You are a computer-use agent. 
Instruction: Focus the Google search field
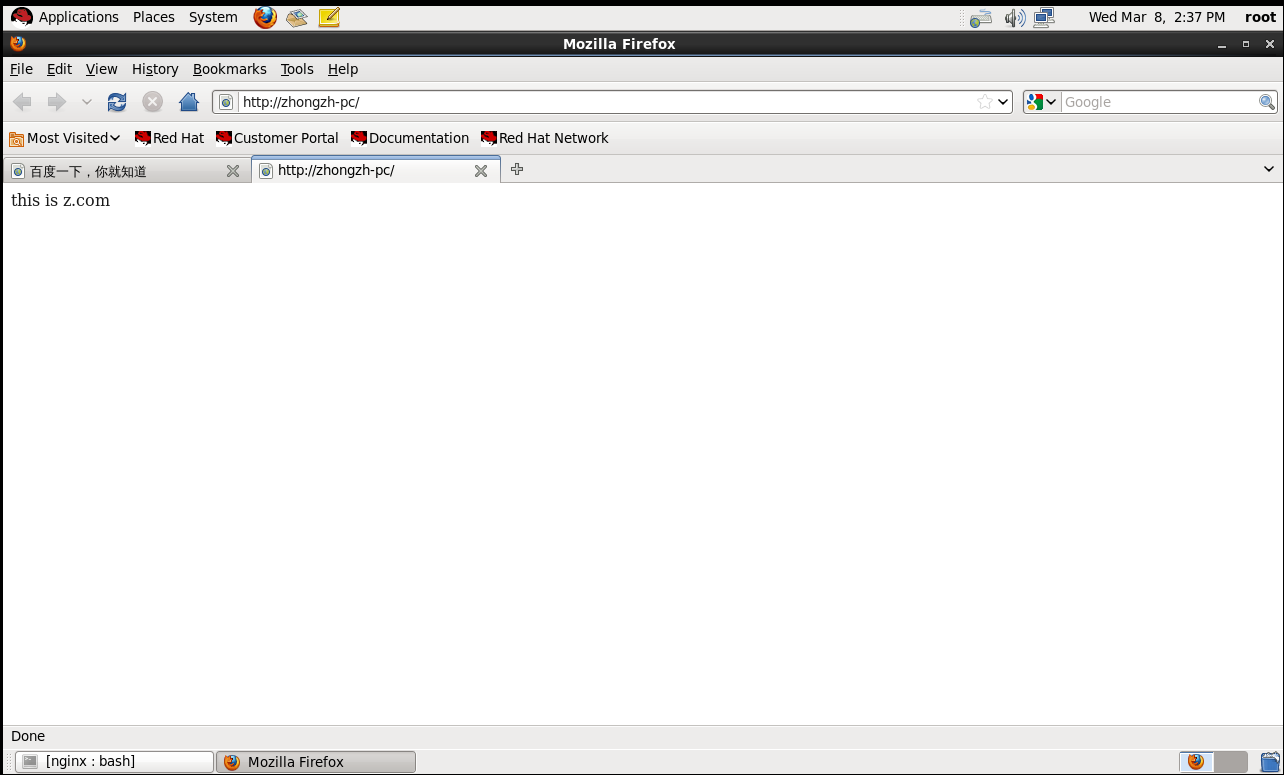click(x=1159, y=102)
